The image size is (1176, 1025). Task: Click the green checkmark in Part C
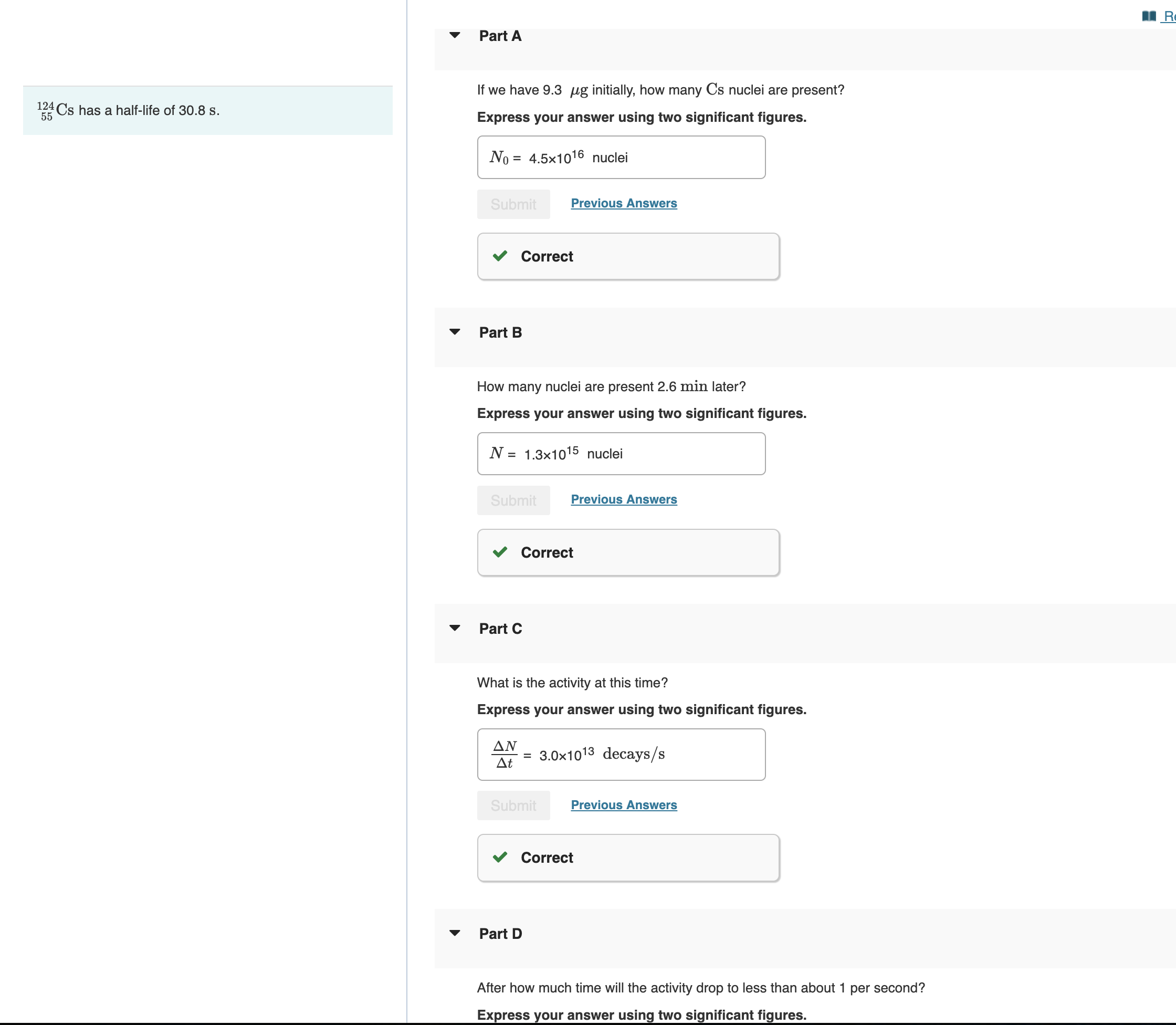(500, 857)
